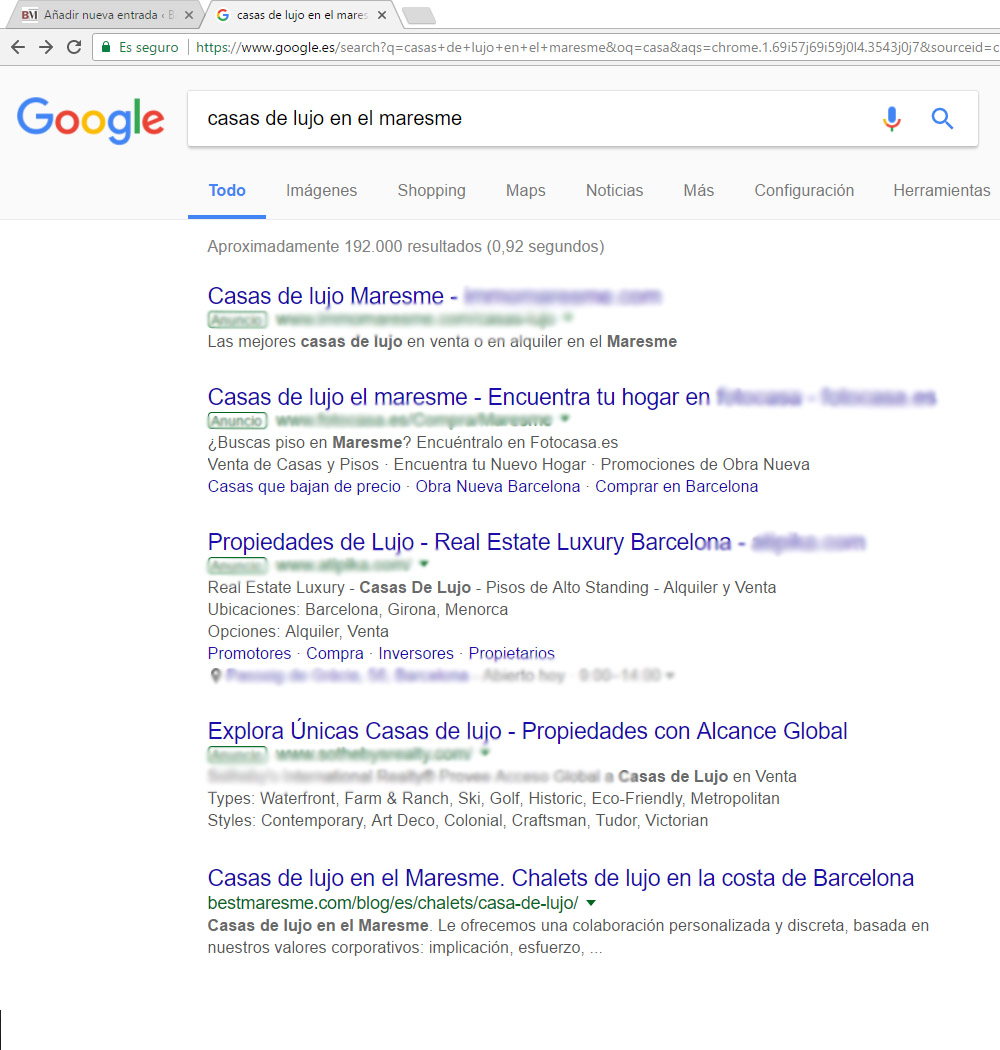Click the location pin icon under atipika result

pos(216,675)
